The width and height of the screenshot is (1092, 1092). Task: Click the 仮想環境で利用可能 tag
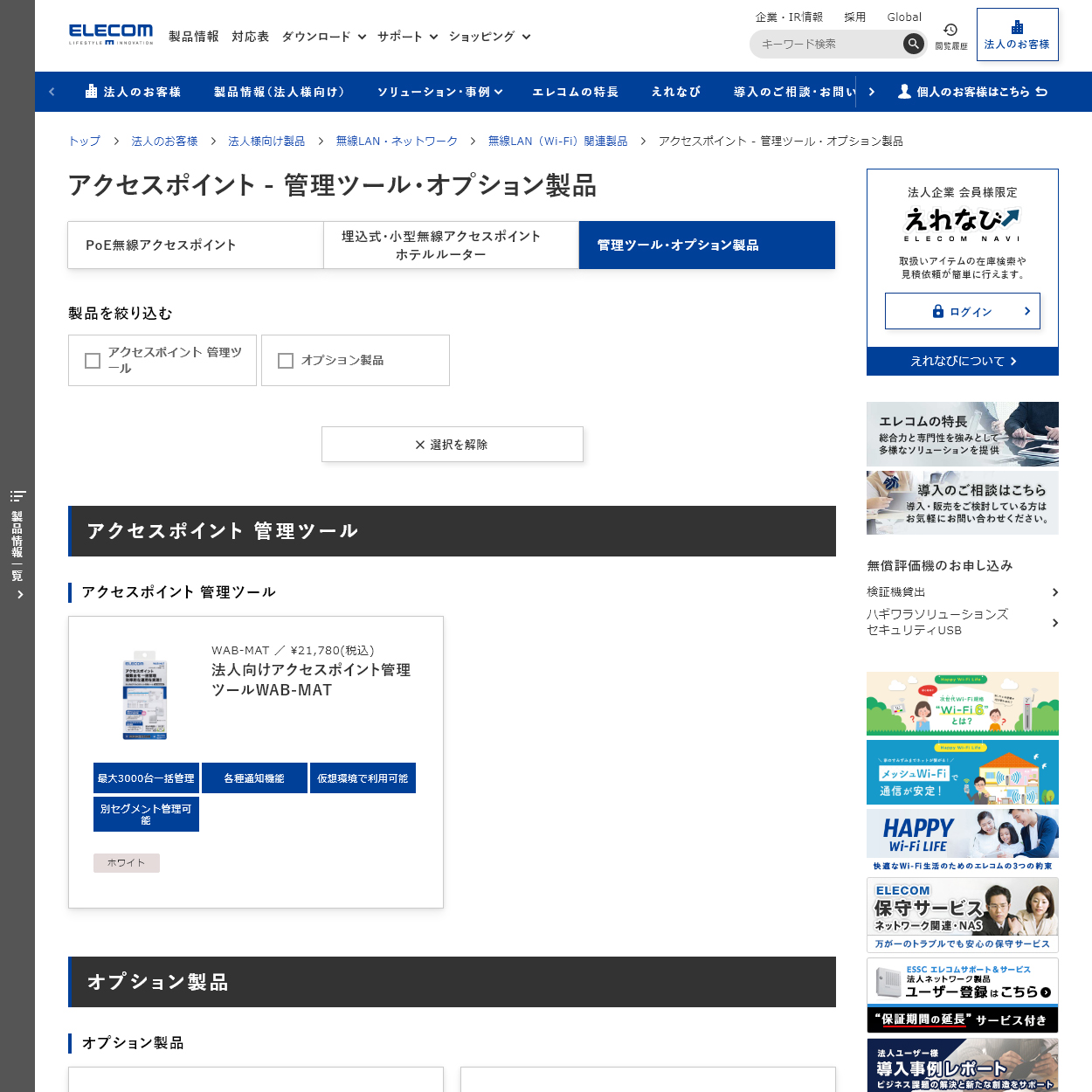point(363,778)
